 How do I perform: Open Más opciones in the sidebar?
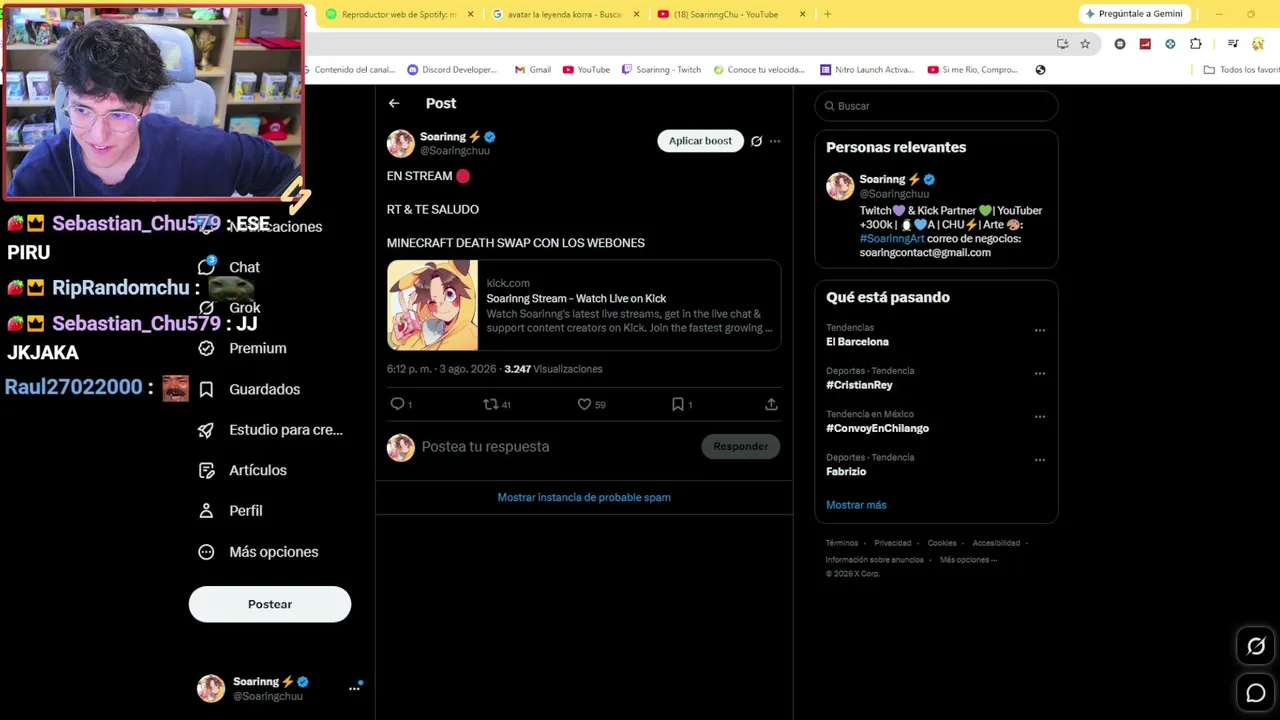click(x=259, y=552)
